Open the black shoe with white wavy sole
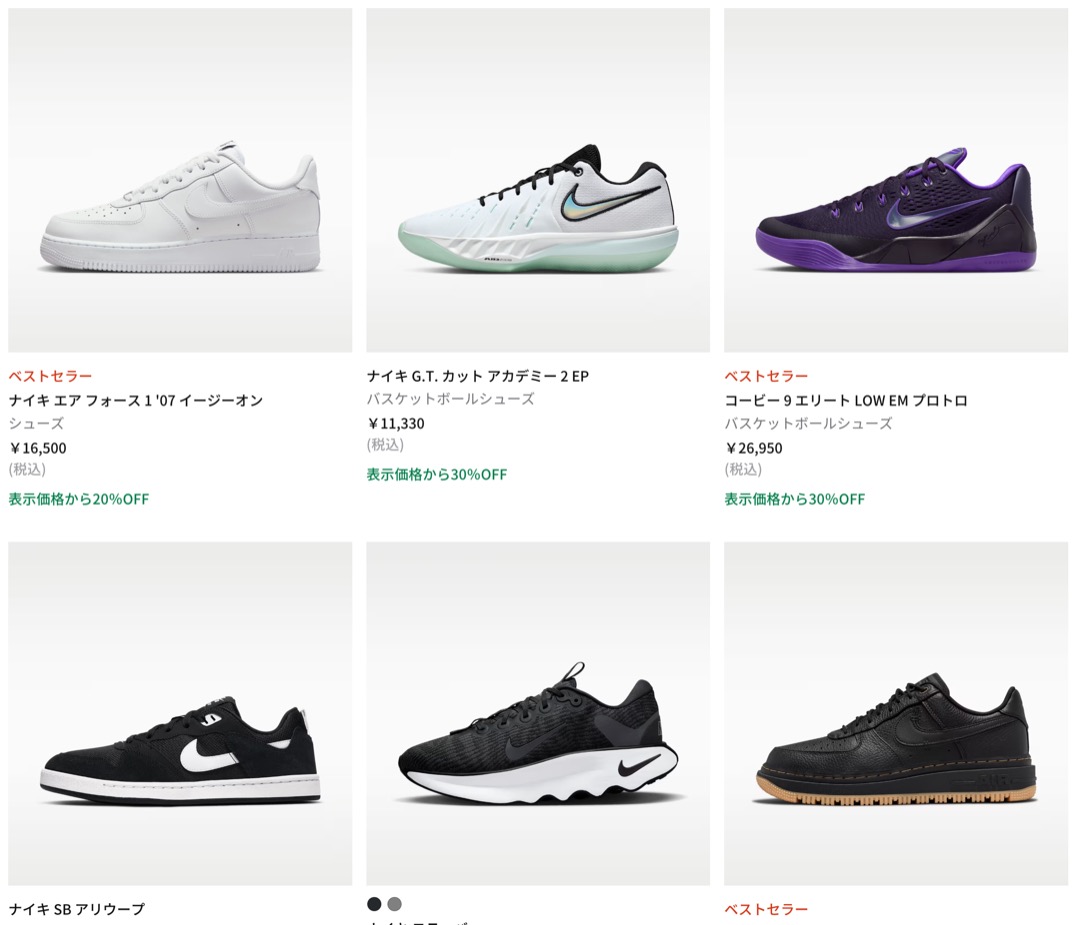This screenshot has width=1080, height=925. coord(538,713)
